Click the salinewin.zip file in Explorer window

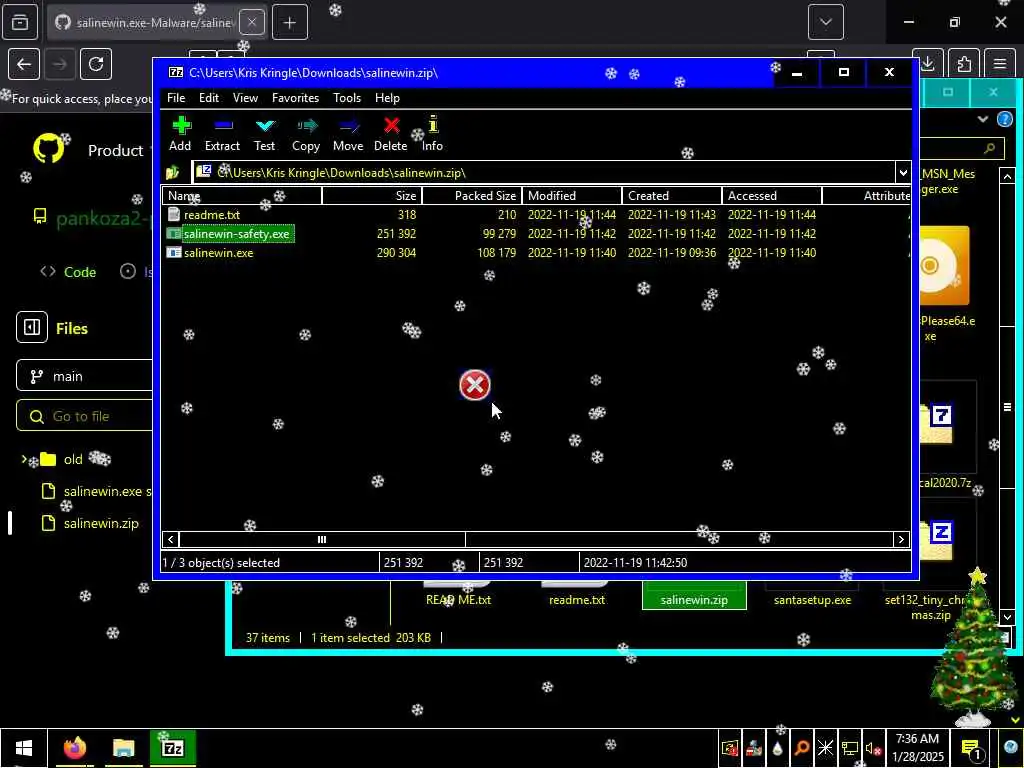pos(694,597)
